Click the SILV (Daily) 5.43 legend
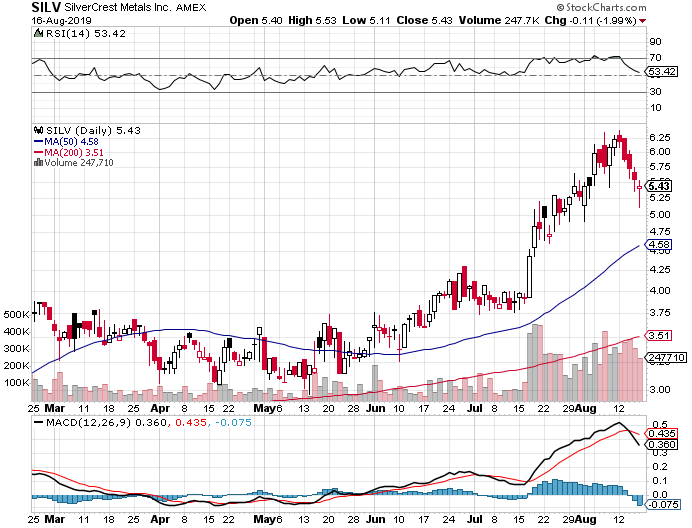The image size is (692, 528). point(93,131)
